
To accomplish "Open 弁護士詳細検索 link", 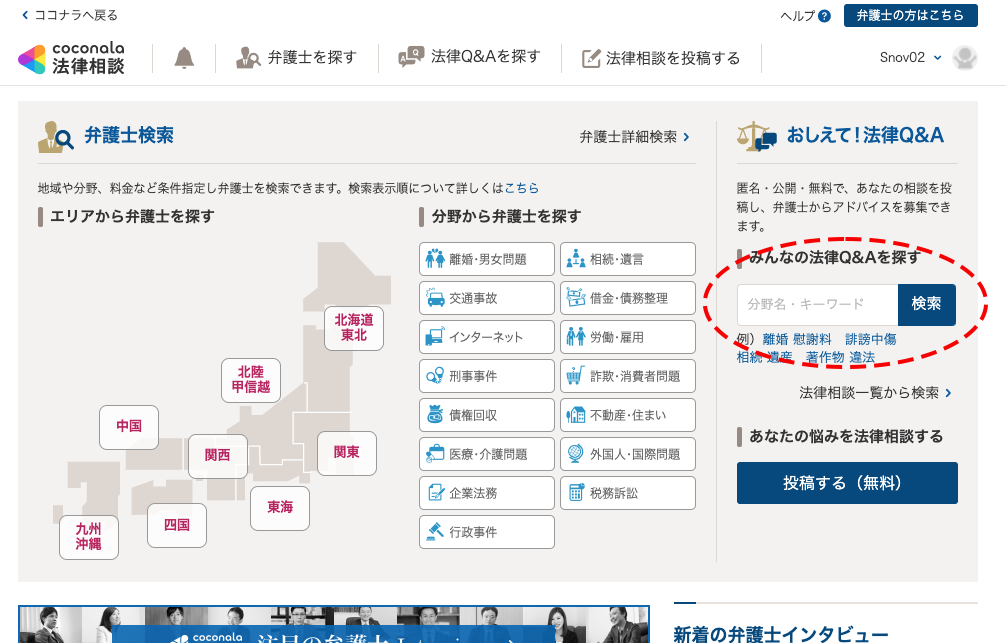I will [635, 137].
